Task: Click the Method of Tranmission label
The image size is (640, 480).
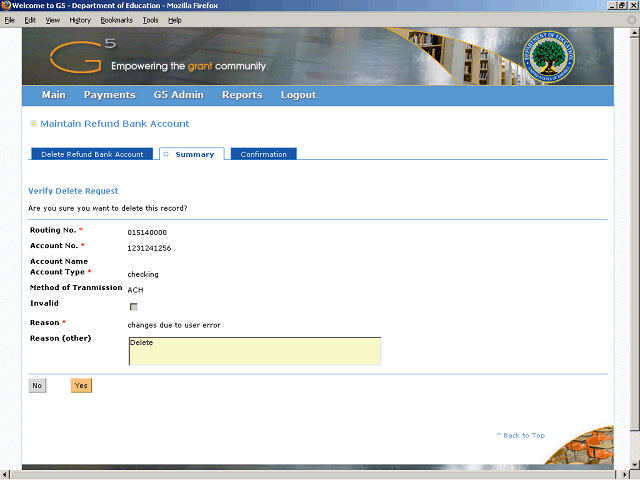Action: pos(76,287)
